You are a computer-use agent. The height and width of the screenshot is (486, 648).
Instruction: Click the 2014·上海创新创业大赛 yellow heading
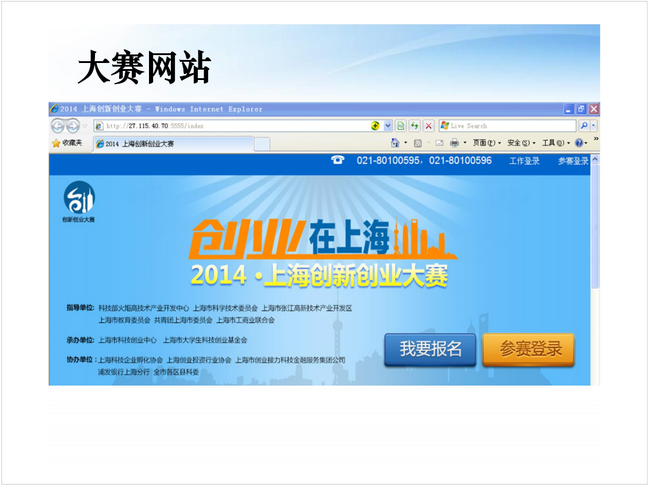[319, 276]
